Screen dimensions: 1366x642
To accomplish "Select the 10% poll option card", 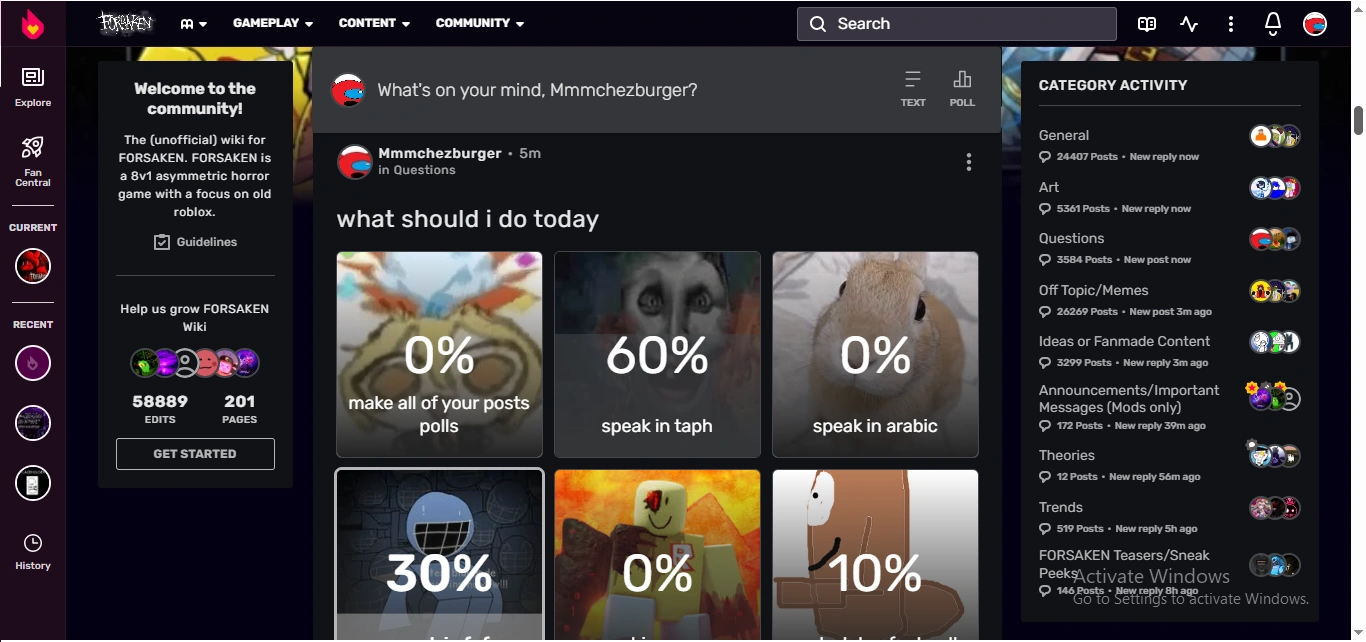I will coord(875,555).
